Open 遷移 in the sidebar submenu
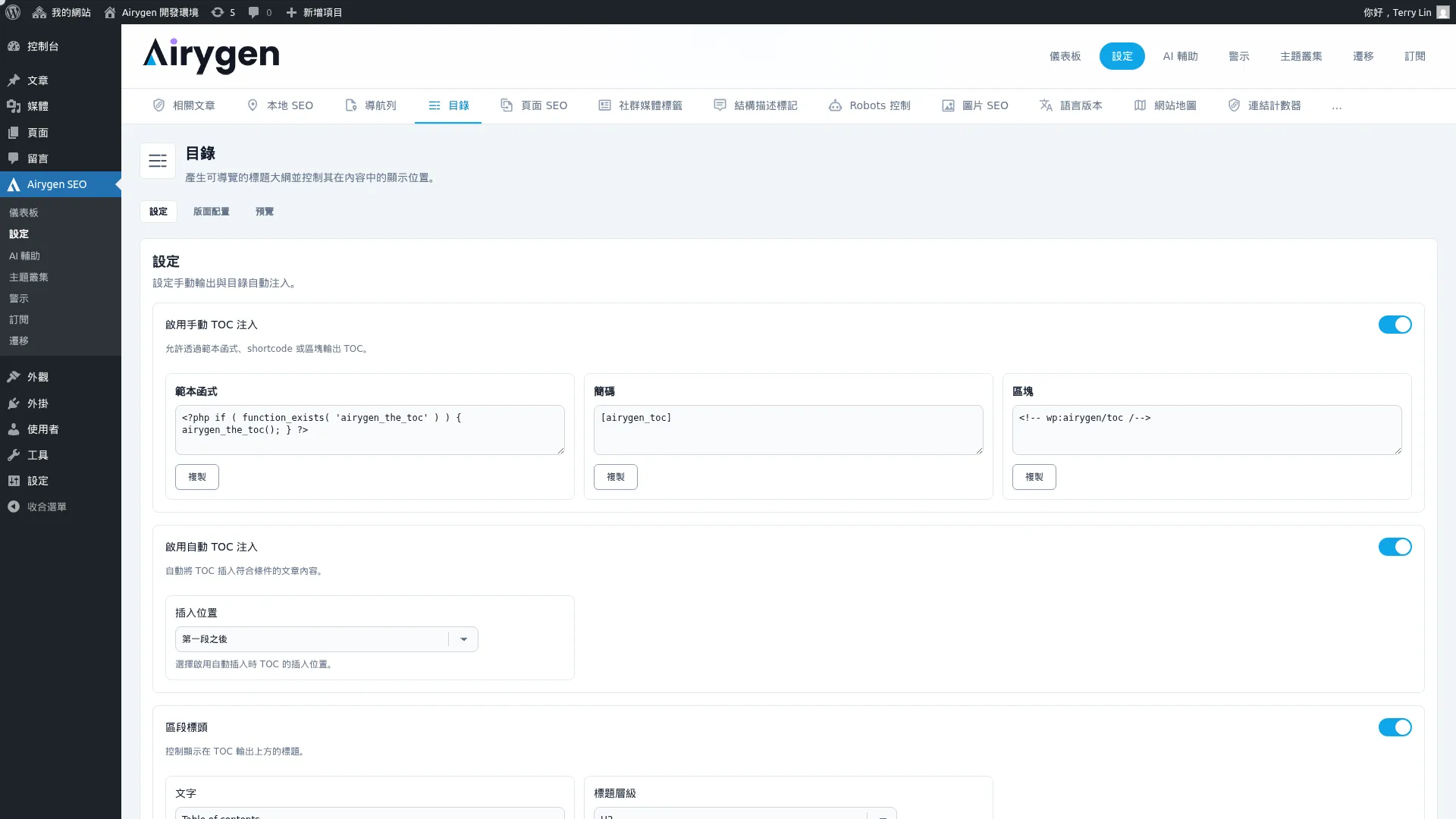1456x819 pixels. pyautogui.click(x=19, y=341)
